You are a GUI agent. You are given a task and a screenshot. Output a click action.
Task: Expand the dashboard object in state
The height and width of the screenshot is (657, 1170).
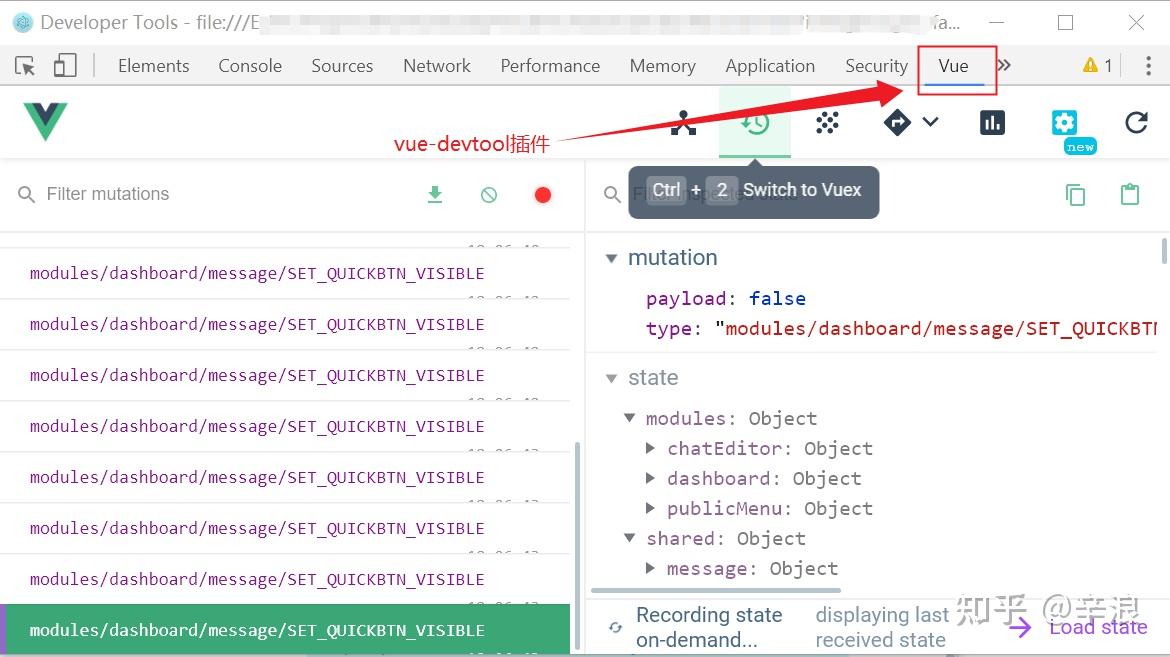coord(651,478)
